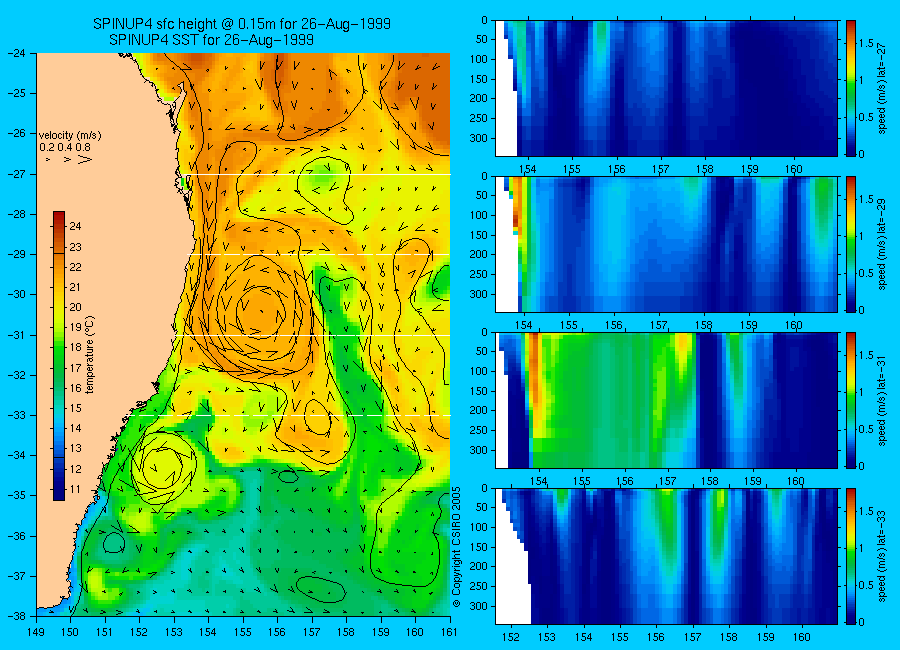
Task: Pick the speed colorbar labeled lat=-27
Action: (850, 88)
